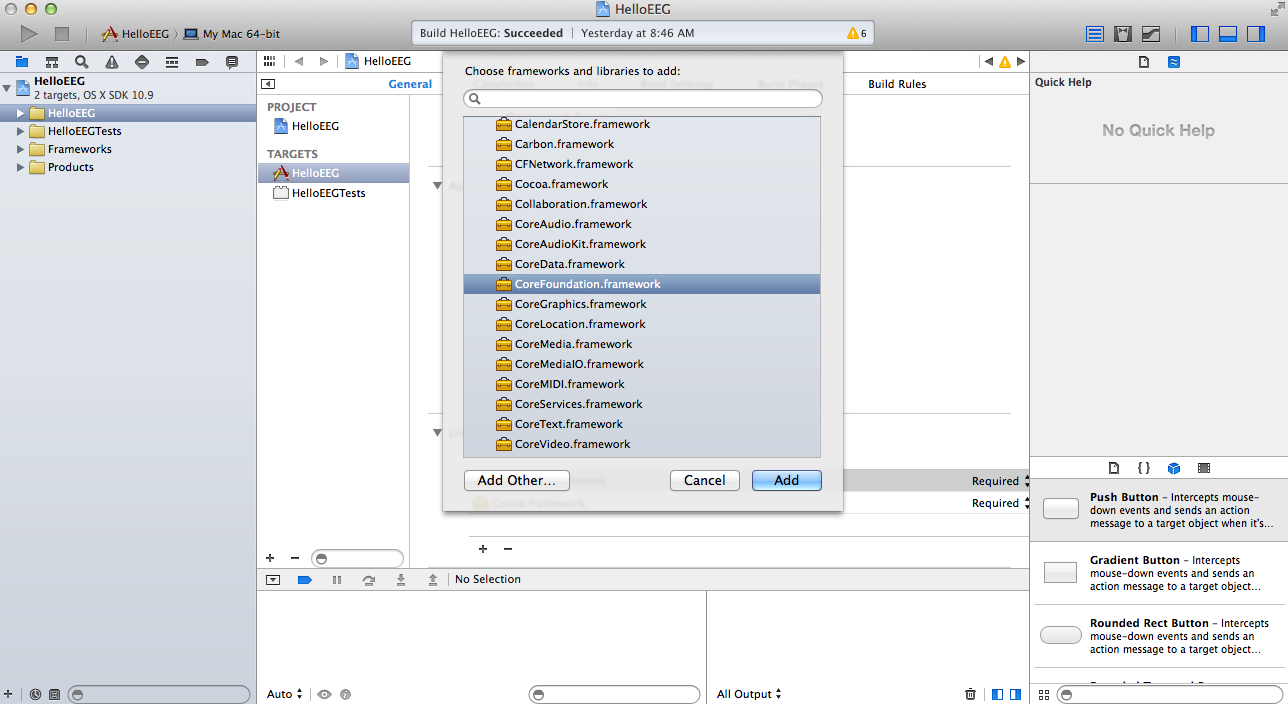Toggle the utilities pane visibility button
This screenshot has height=704, width=1288.
coord(1257,34)
